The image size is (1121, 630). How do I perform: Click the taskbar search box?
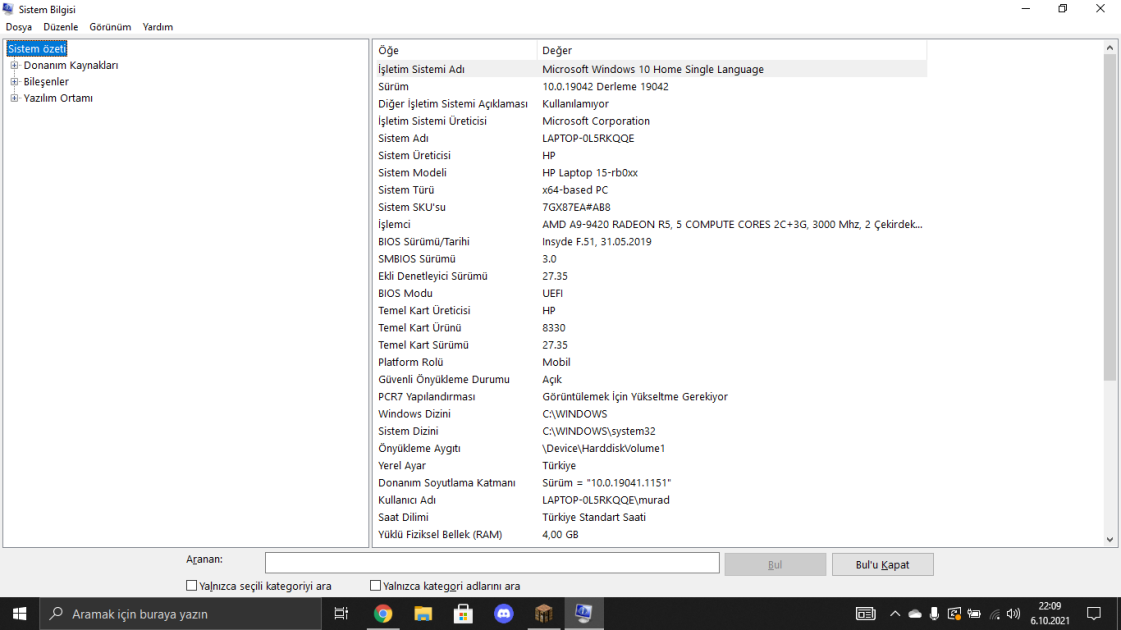180,614
